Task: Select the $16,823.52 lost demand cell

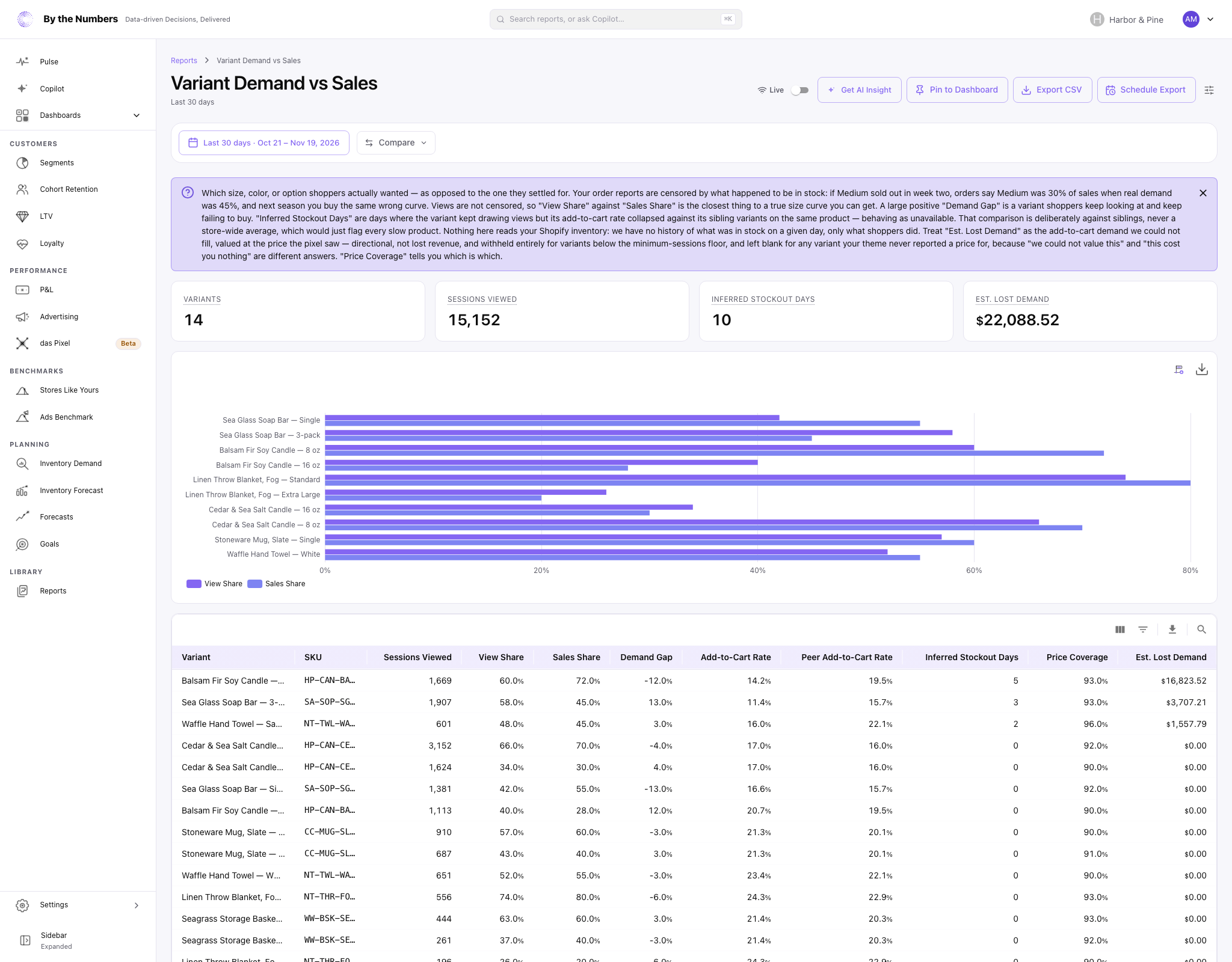Action: pyautogui.click(x=1183, y=681)
